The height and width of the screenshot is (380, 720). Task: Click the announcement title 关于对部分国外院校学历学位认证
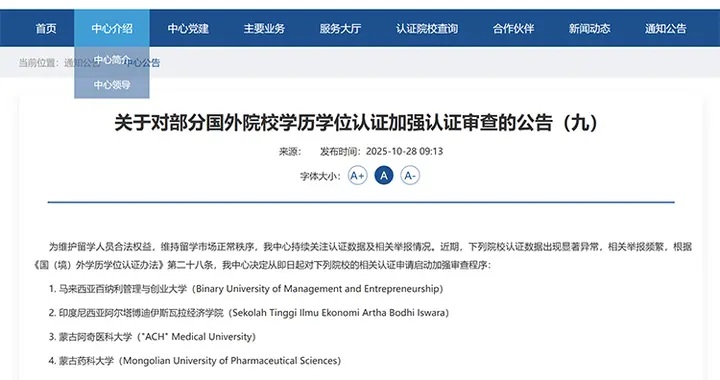(357, 123)
